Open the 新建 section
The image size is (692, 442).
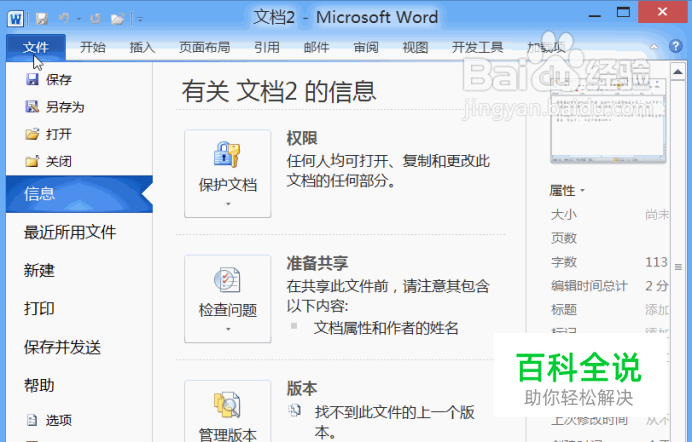pos(39,270)
